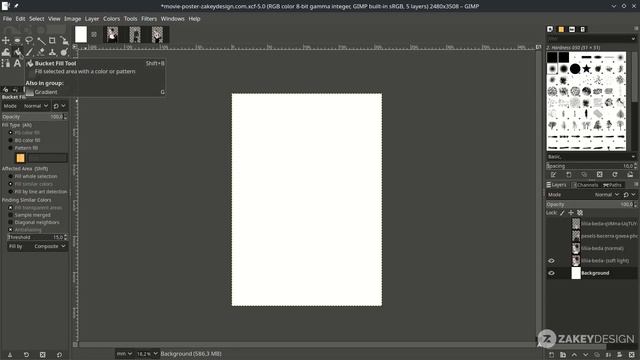Select the Paths tool

(6, 63)
